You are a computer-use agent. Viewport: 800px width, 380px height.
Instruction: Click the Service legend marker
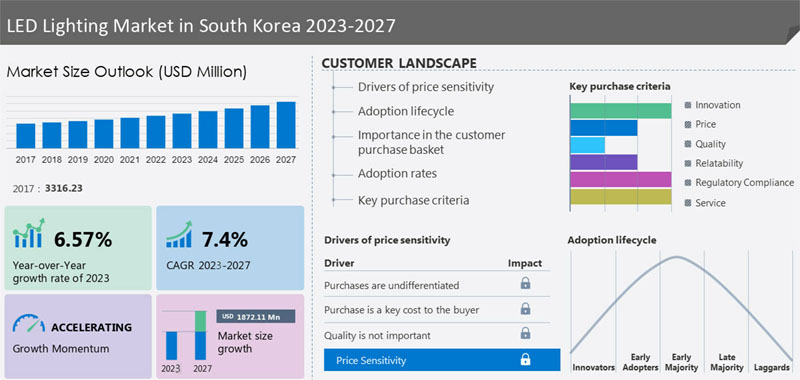[688, 203]
